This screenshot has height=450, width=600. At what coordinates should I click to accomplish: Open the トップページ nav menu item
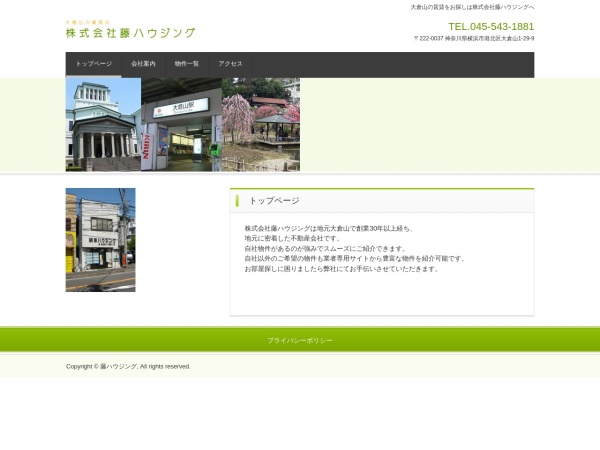(94, 64)
